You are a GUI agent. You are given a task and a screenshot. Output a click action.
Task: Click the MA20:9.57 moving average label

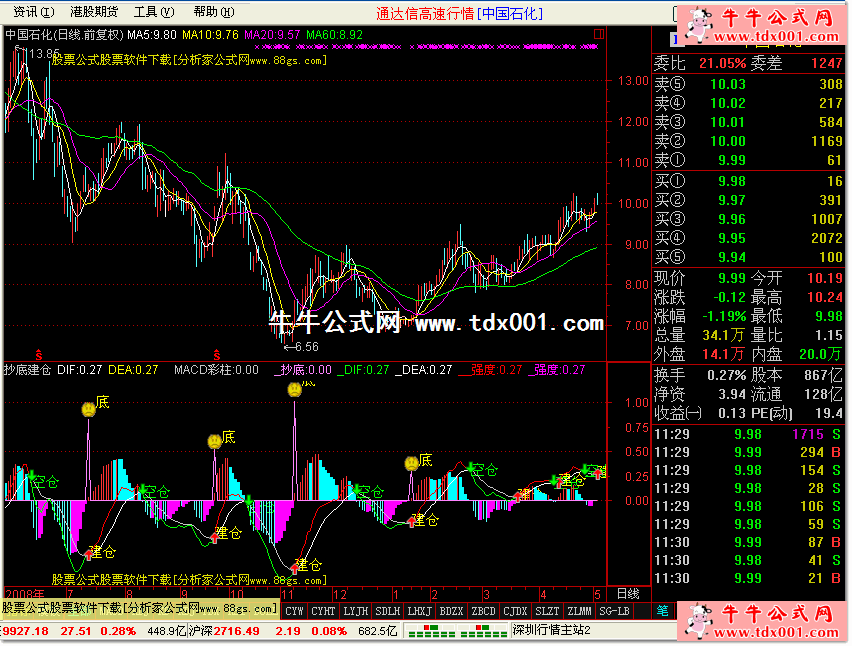[272, 35]
